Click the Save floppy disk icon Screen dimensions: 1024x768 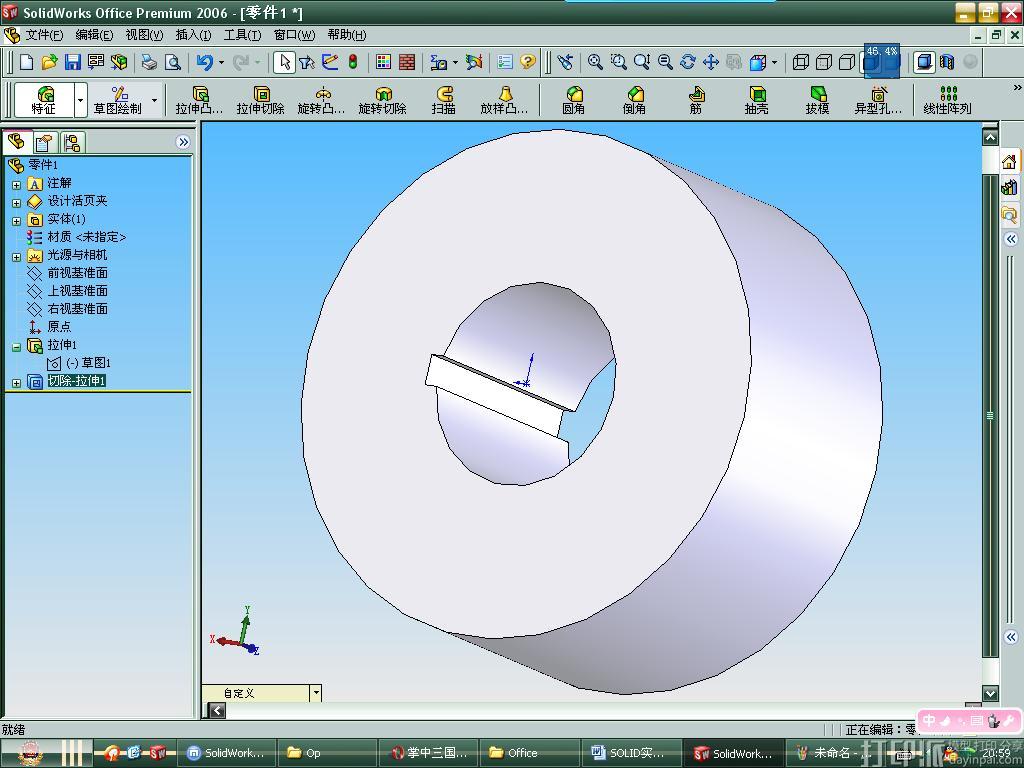73,62
